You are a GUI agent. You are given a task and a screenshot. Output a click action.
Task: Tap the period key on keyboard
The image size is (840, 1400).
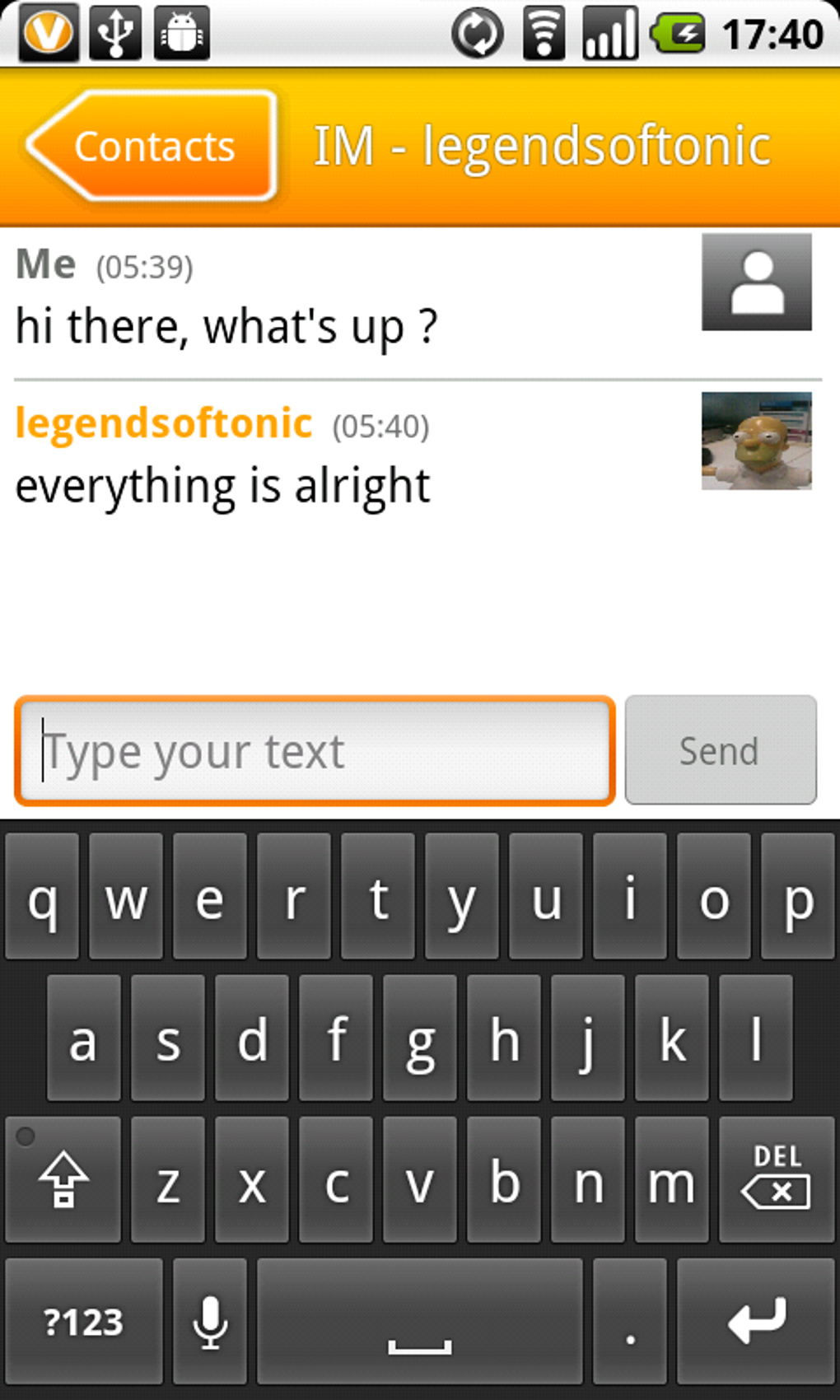630,1321
